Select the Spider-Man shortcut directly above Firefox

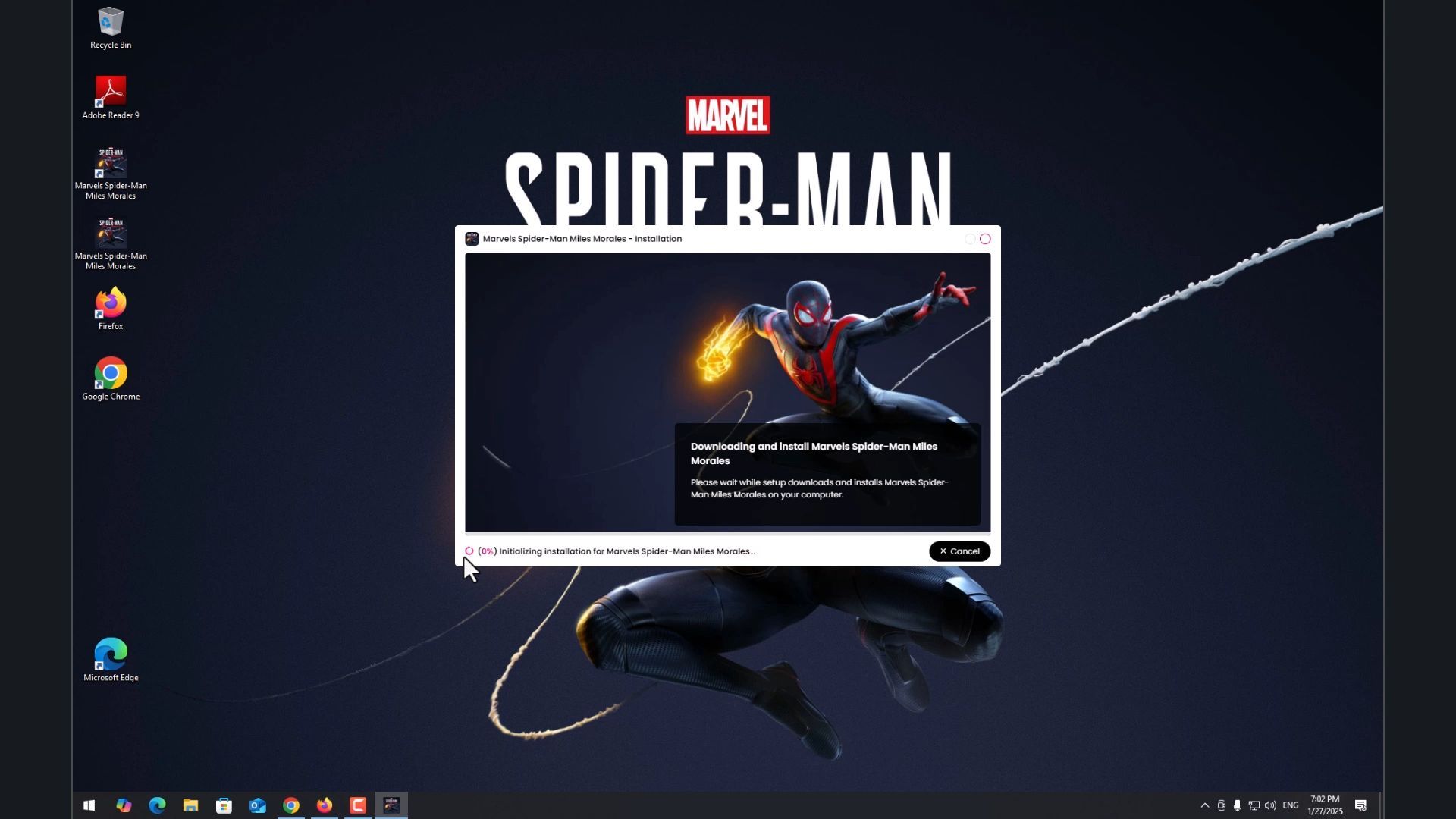point(111,244)
